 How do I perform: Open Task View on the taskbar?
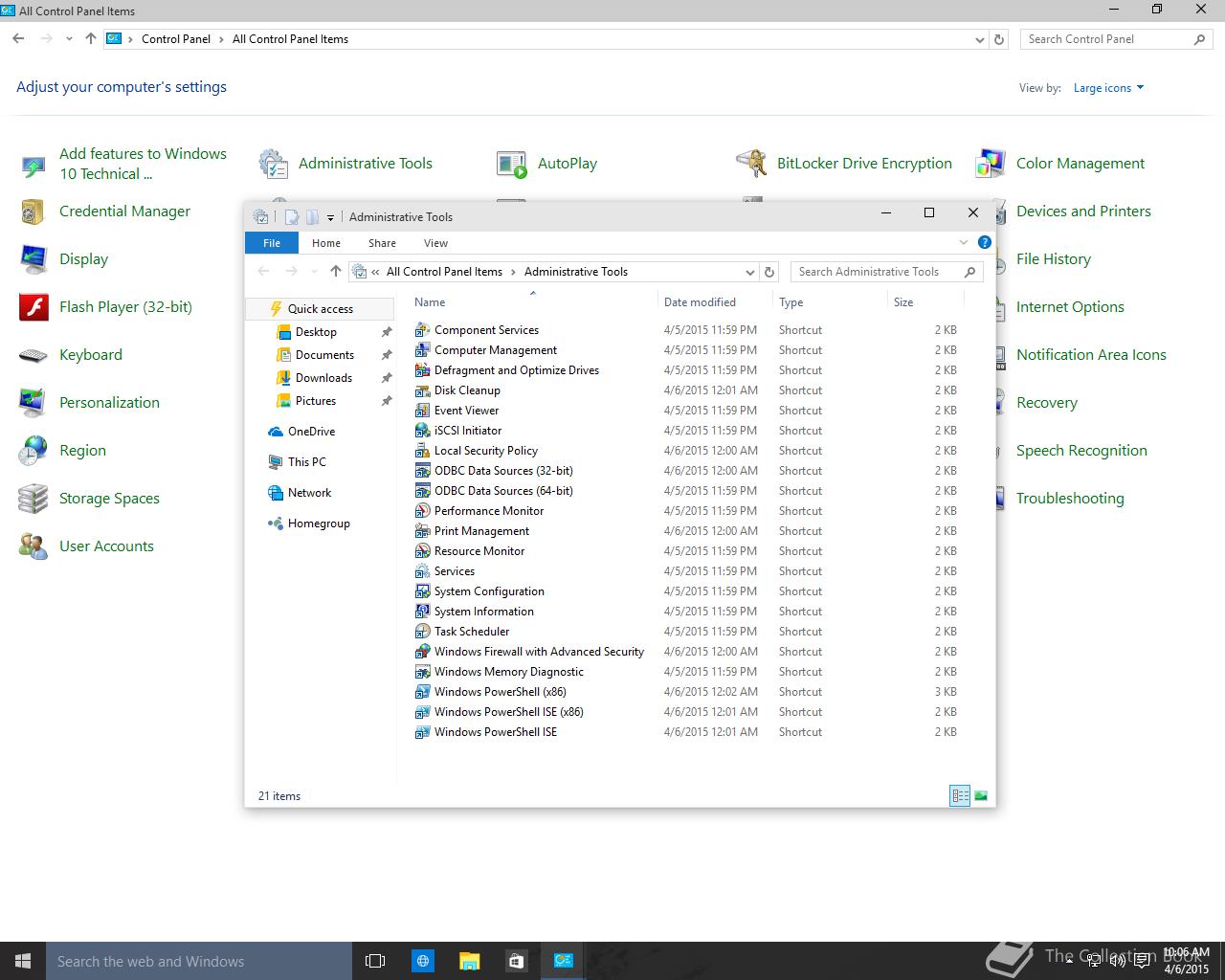point(375,961)
